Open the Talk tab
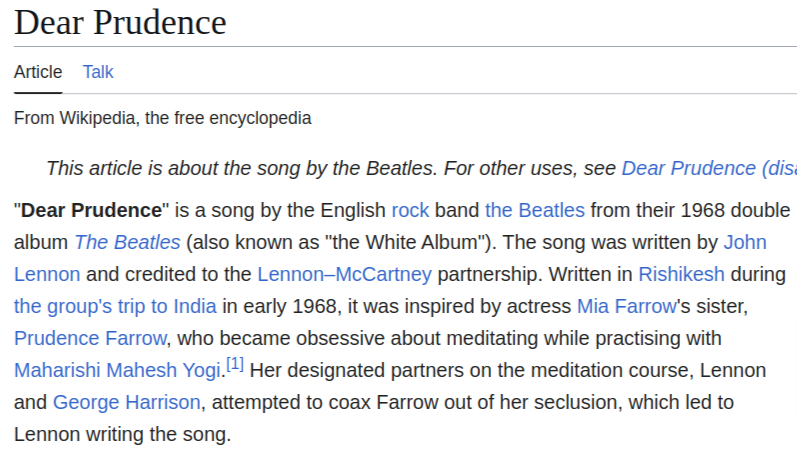This screenshot has height=457, width=797. pos(98,72)
